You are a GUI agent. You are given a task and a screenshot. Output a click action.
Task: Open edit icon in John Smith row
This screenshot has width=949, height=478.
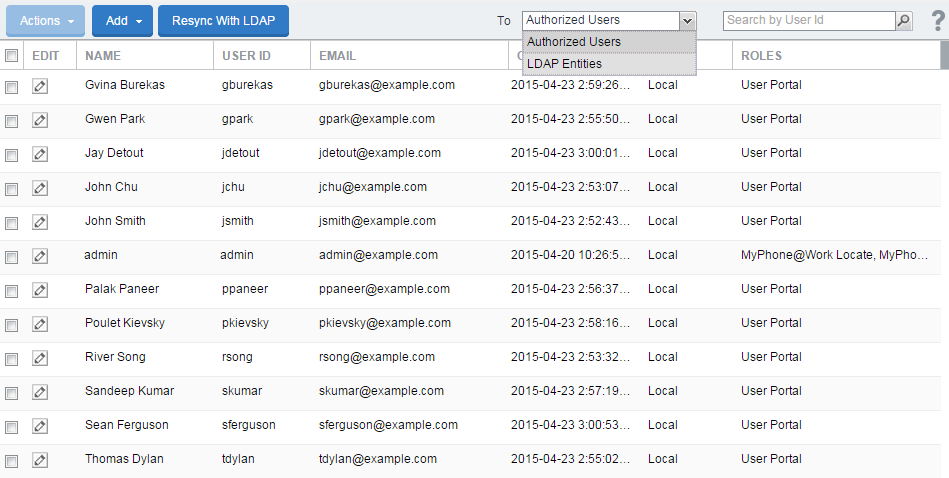click(x=40, y=222)
